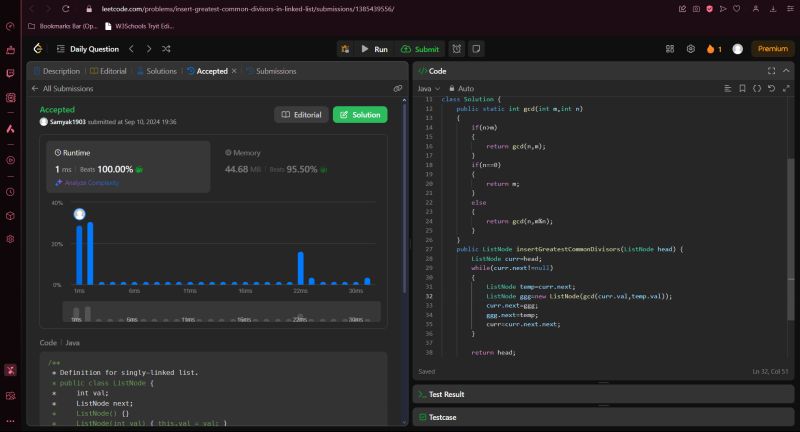Viewport: 800px width, 432px height.
Task: Expand the Test Result panel
Action: (603, 394)
